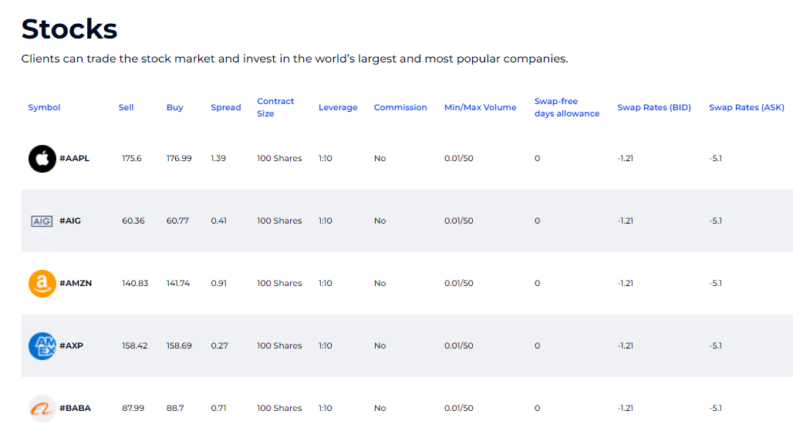Click the Leverage column header
793x431 pixels.
[x=338, y=107]
